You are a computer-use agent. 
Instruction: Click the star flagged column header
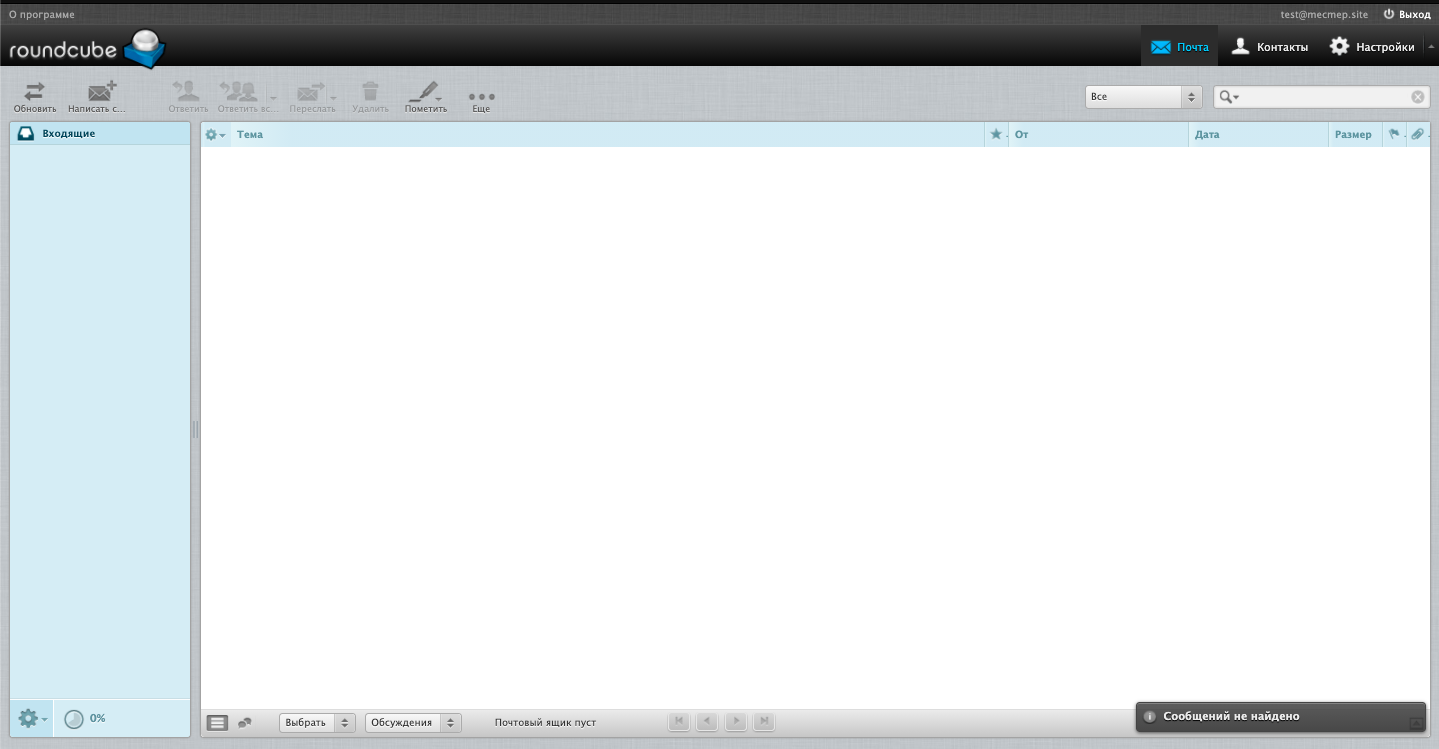tap(996, 134)
